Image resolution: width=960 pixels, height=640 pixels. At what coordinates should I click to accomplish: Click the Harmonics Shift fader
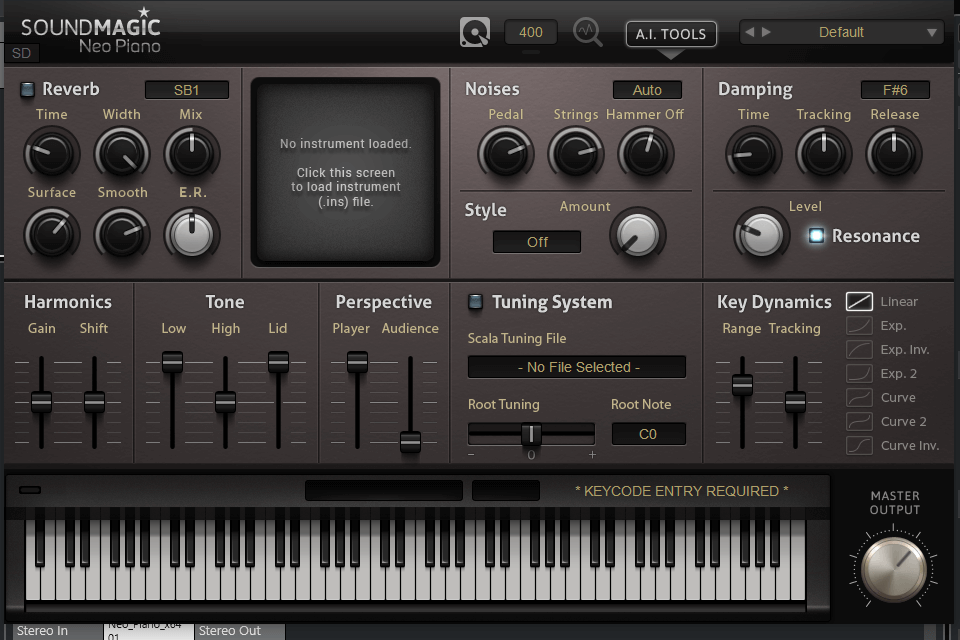coord(94,402)
